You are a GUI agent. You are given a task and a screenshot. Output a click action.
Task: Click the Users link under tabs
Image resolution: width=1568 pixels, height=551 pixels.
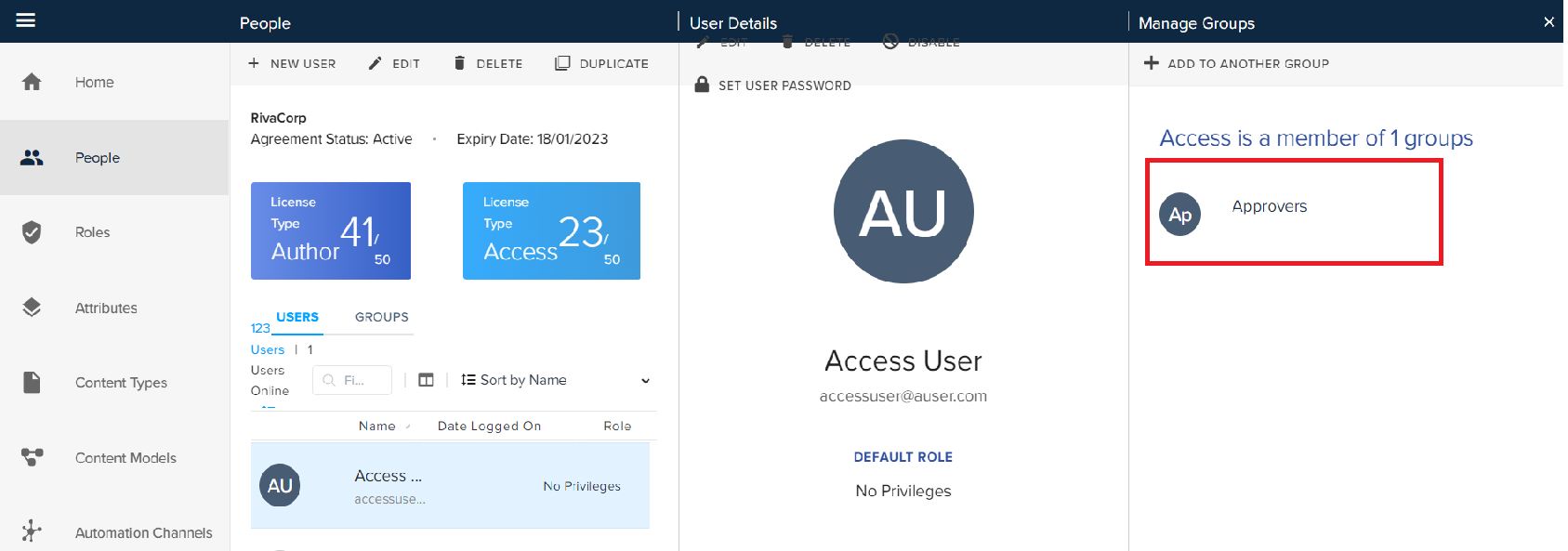pos(268,349)
